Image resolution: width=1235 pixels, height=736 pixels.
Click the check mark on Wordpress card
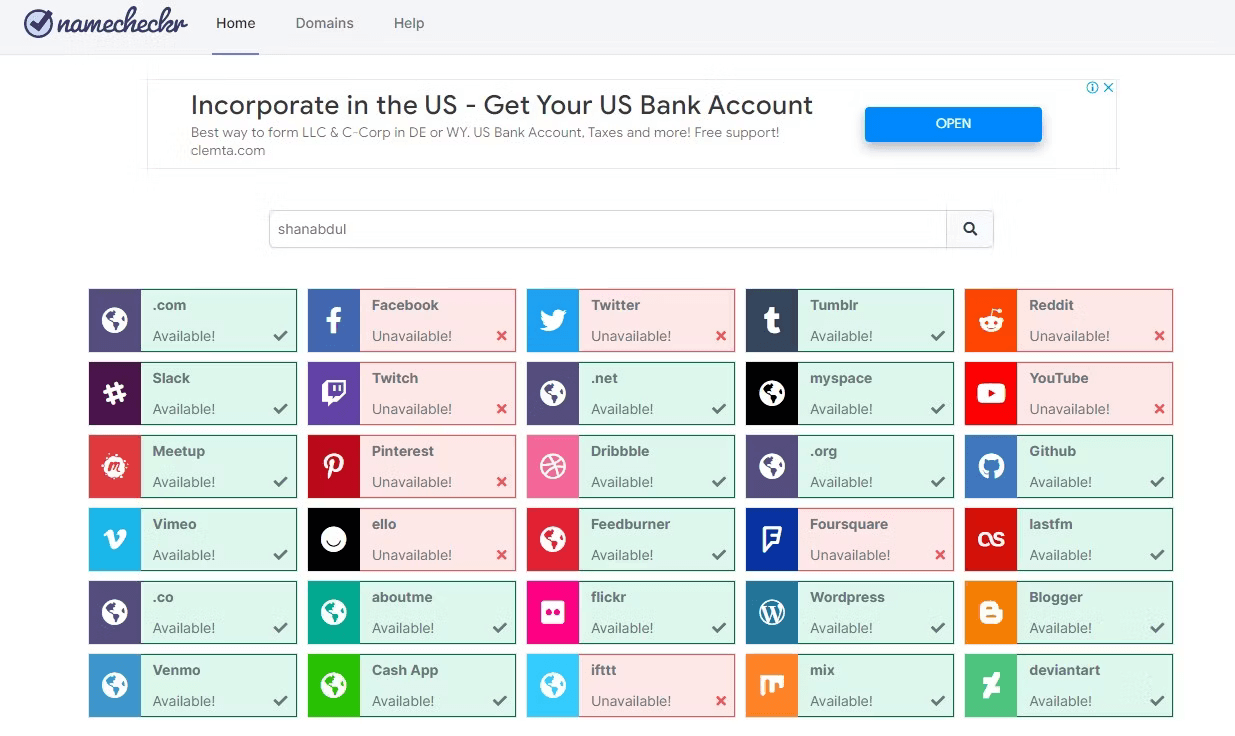click(937, 628)
